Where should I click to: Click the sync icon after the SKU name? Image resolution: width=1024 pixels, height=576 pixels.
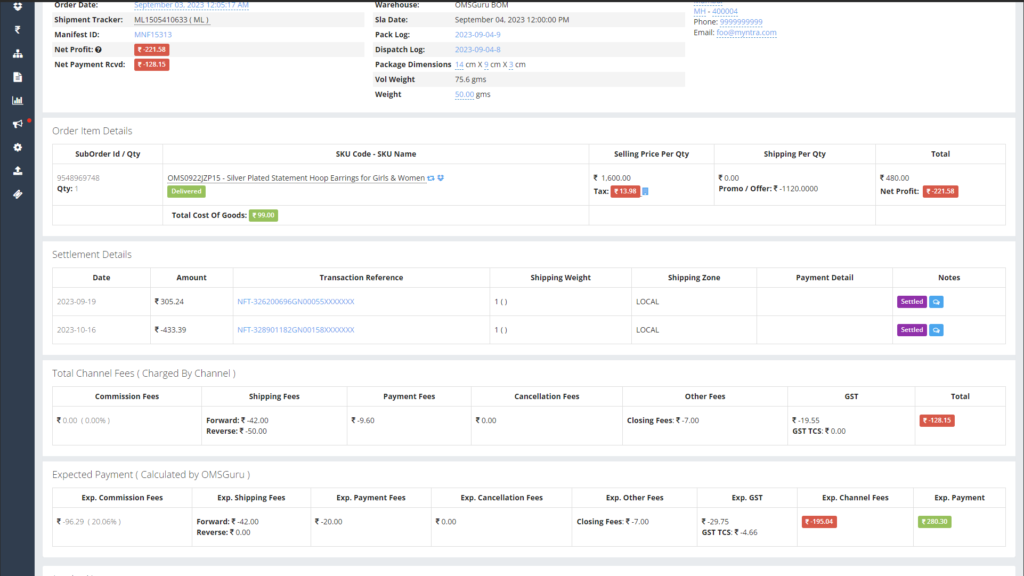pos(431,178)
